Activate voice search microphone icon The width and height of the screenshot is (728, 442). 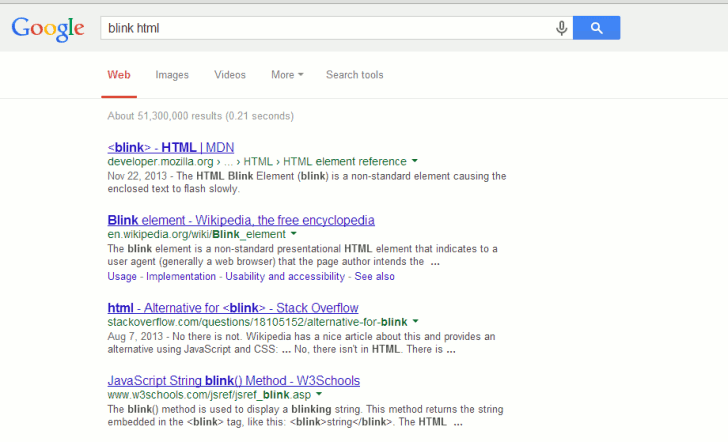(x=561, y=28)
